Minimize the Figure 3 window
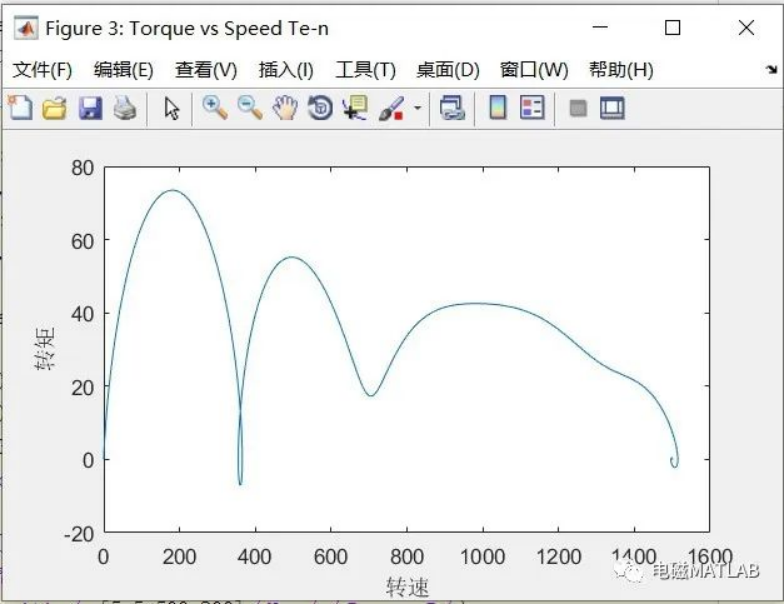 (x=600, y=28)
